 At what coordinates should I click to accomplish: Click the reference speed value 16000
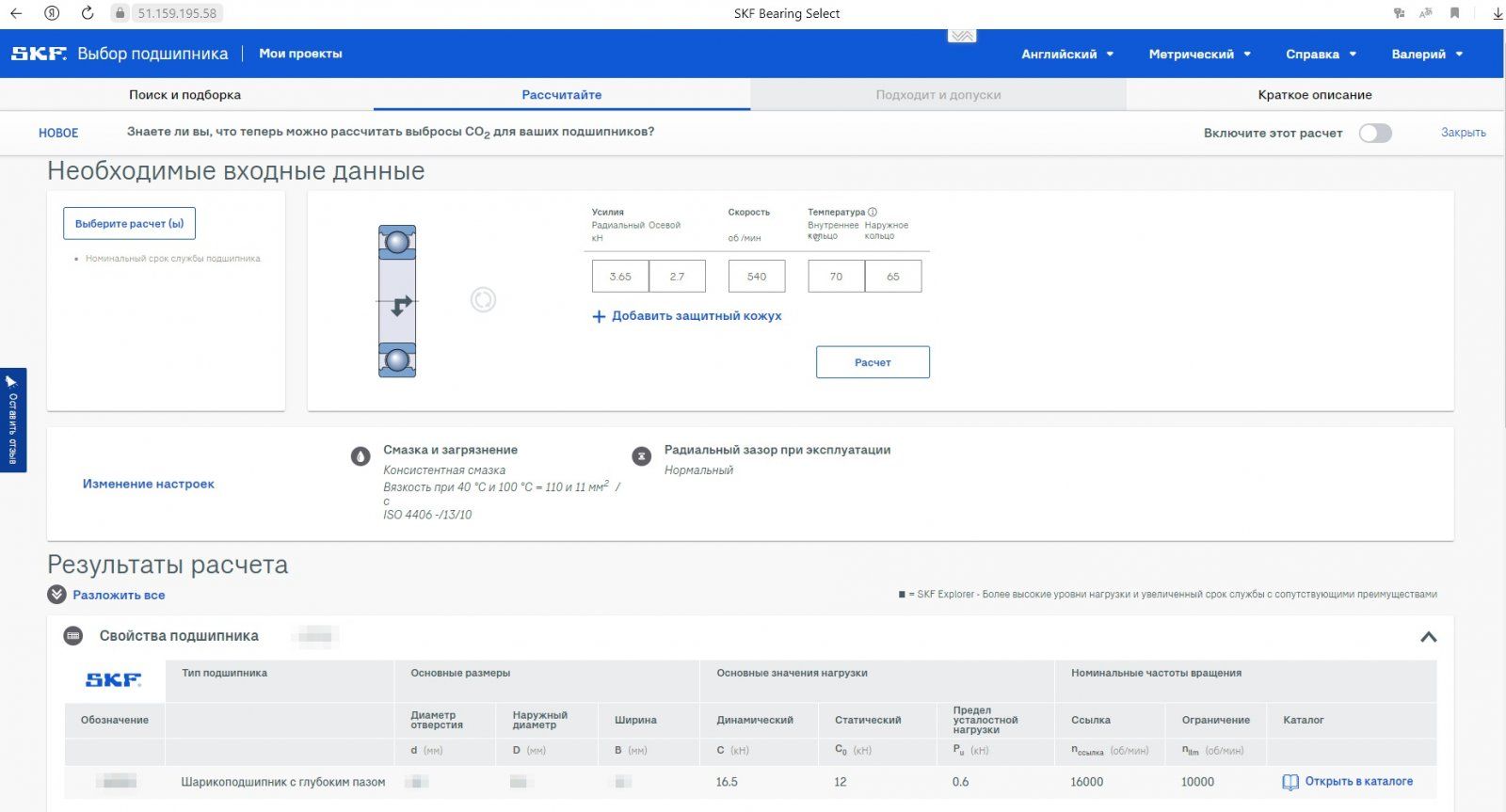pyautogui.click(x=1087, y=782)
